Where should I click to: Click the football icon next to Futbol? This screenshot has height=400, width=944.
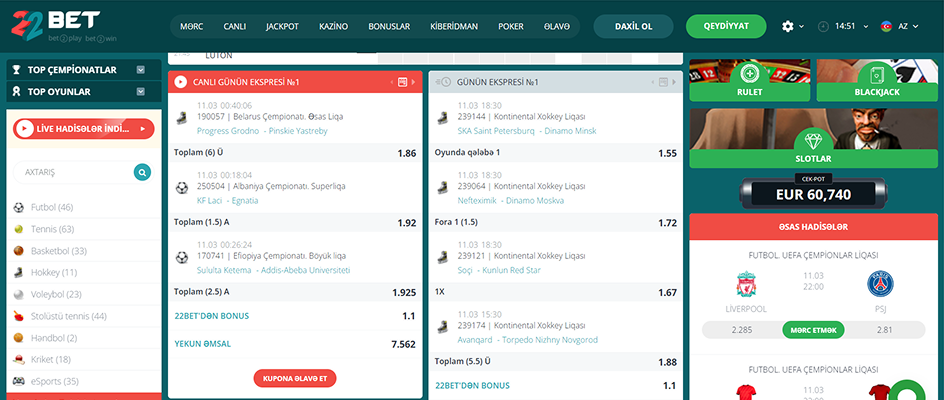(19, 208)
